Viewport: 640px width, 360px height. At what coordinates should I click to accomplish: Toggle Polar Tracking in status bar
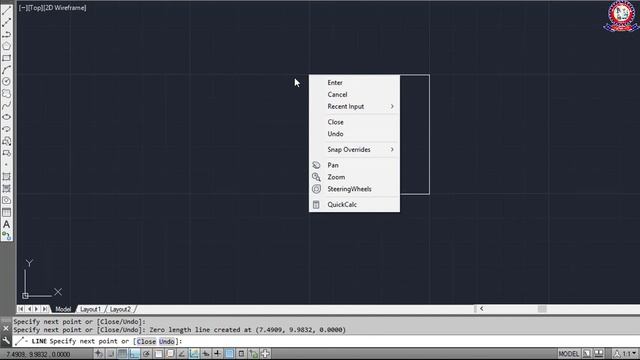pos(146,353)
